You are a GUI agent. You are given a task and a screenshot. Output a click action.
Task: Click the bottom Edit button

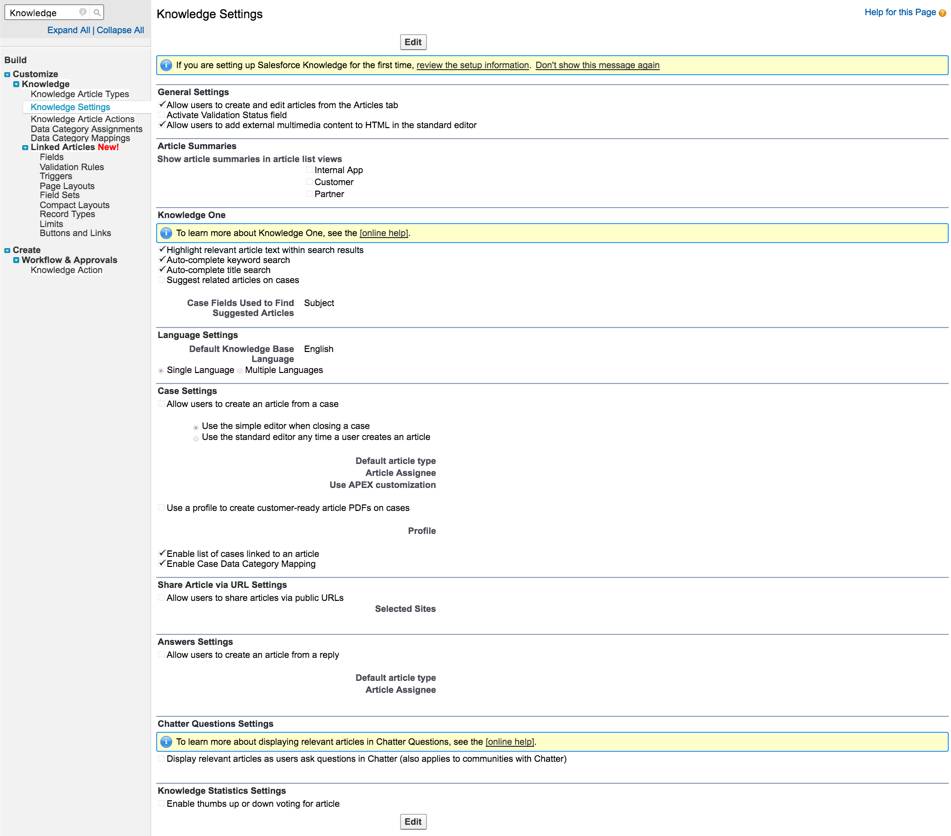(x=413, y=821)
